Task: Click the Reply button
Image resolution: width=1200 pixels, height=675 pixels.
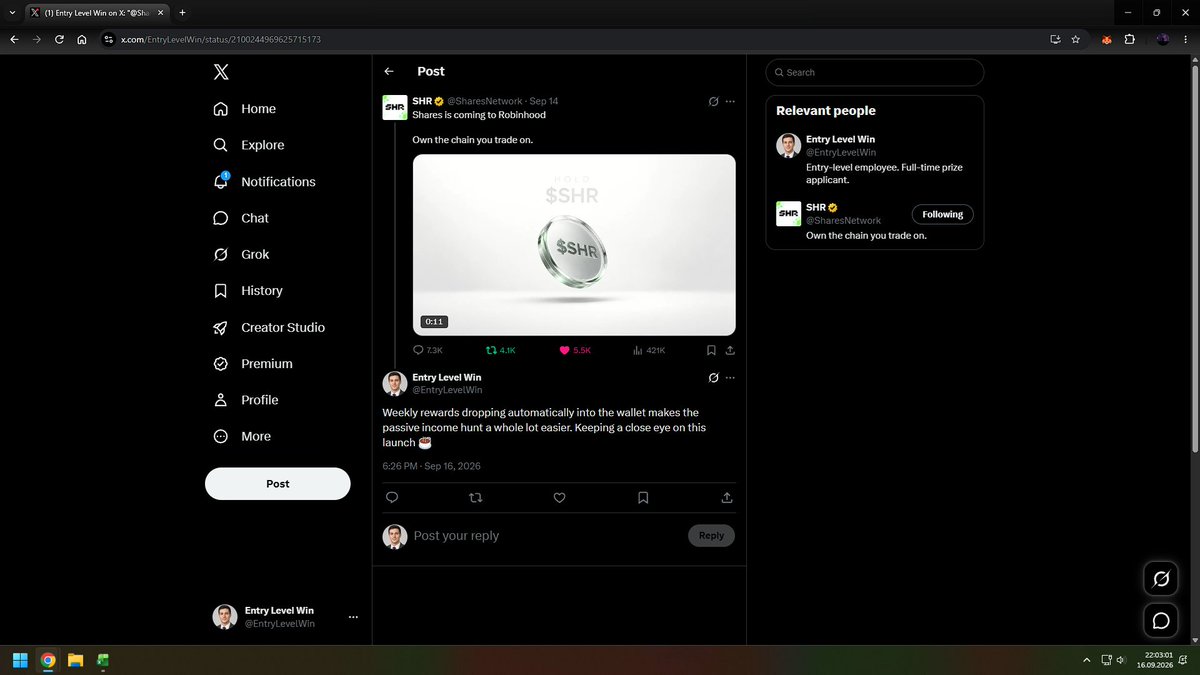Action: tap(711, 535)
